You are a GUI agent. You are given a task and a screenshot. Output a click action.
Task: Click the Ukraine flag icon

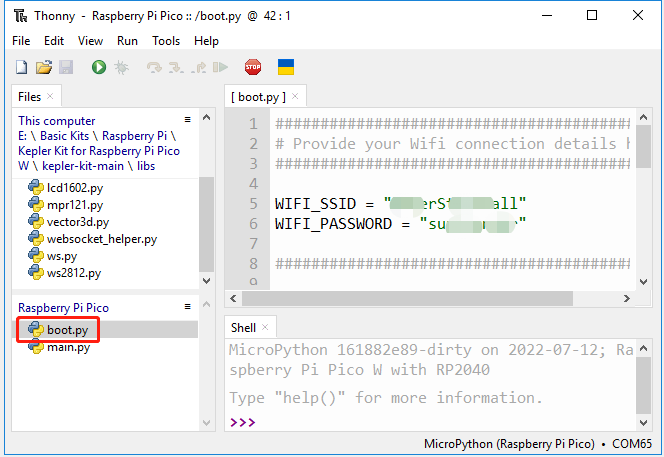(x=286, y=67)
